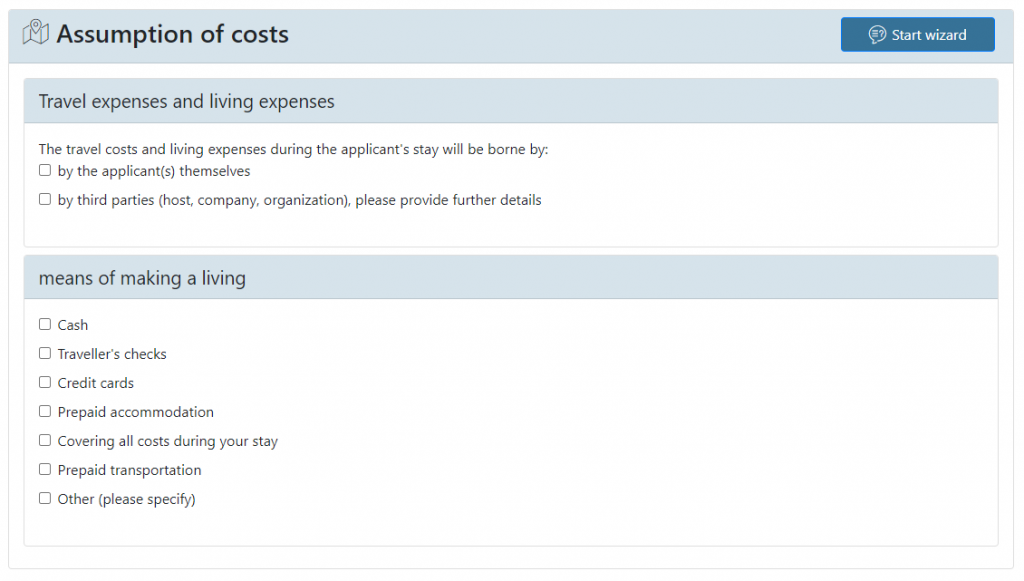Click the 'Assumption of costs' page title
The image size is (1024, 581).
pos(172,34)
